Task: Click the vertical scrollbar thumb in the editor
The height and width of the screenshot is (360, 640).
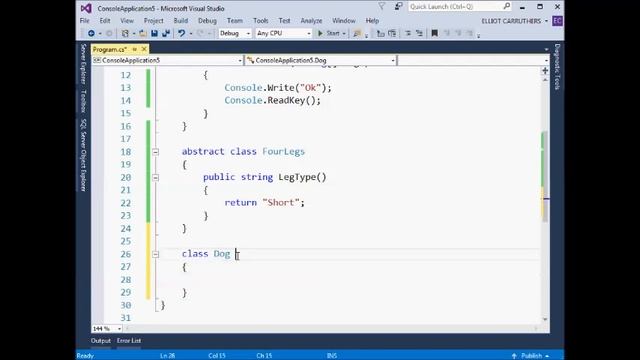Action: click(x=545, y=176)
